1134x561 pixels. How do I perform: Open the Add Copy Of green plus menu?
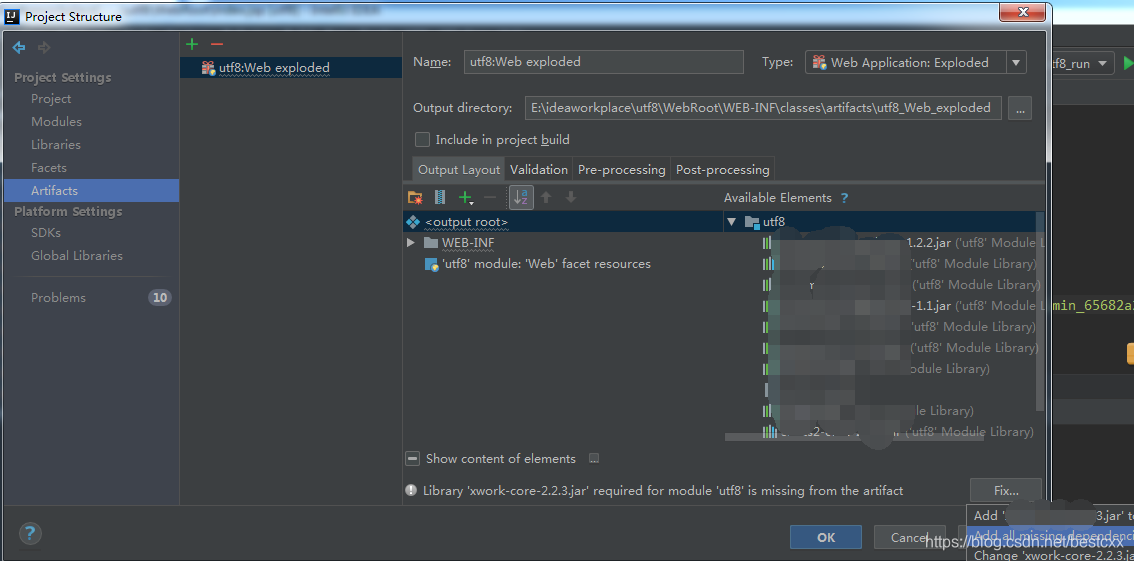(x=466, y=197)
